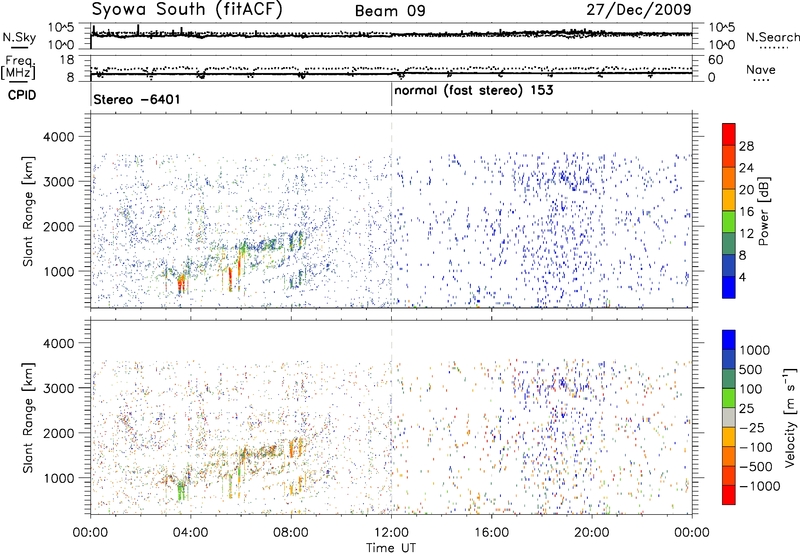Image resolution: width=800 pixels, height=554 pixels.
Task: Click the green echo cluster near 03:30 in Velocity panel
Action: [x=181, y=492]
